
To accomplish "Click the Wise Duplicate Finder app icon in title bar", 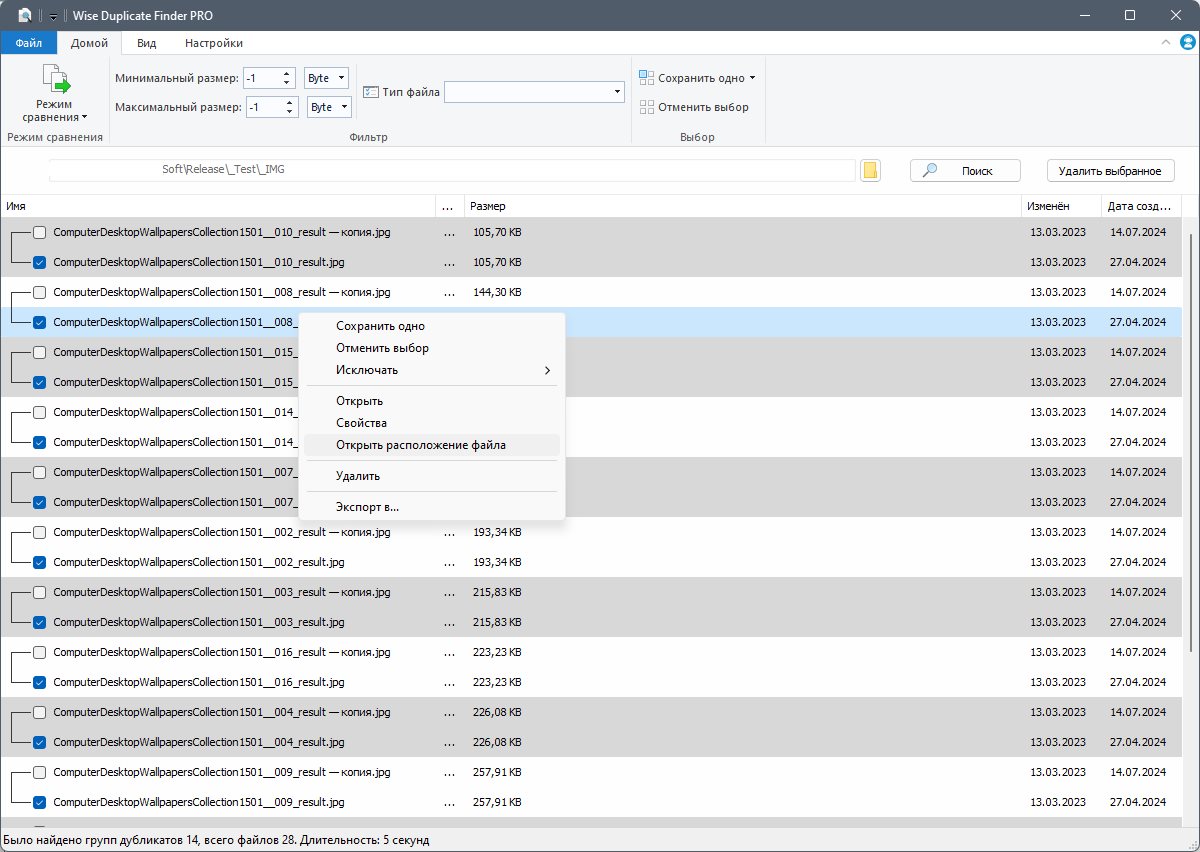I will click(25, 15).
